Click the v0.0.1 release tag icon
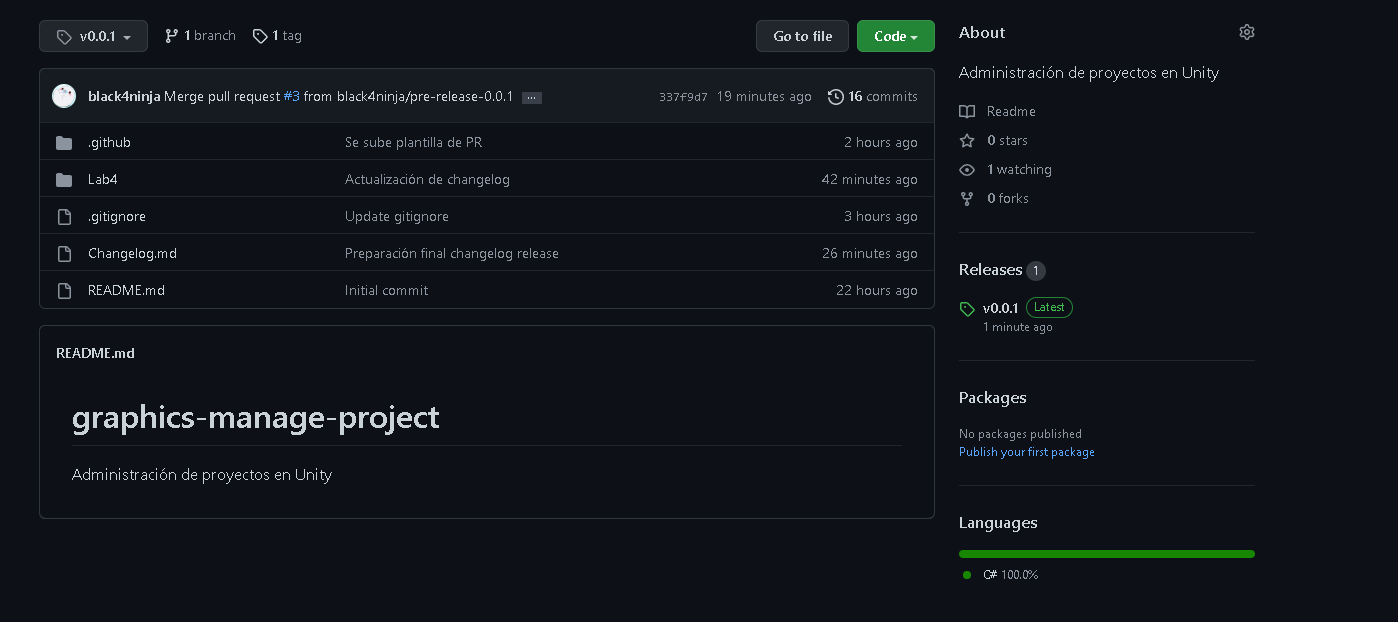Screen dimensions: 1398x622 967,309
